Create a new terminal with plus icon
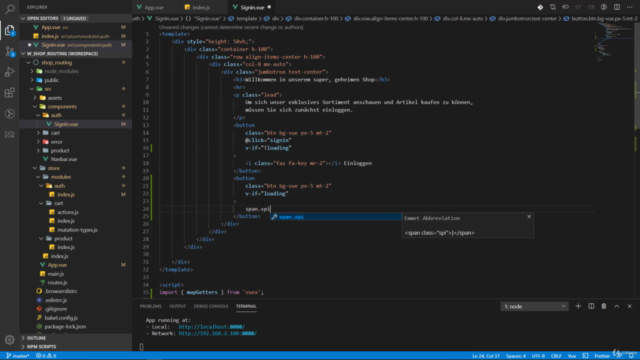 coord(578,306)
